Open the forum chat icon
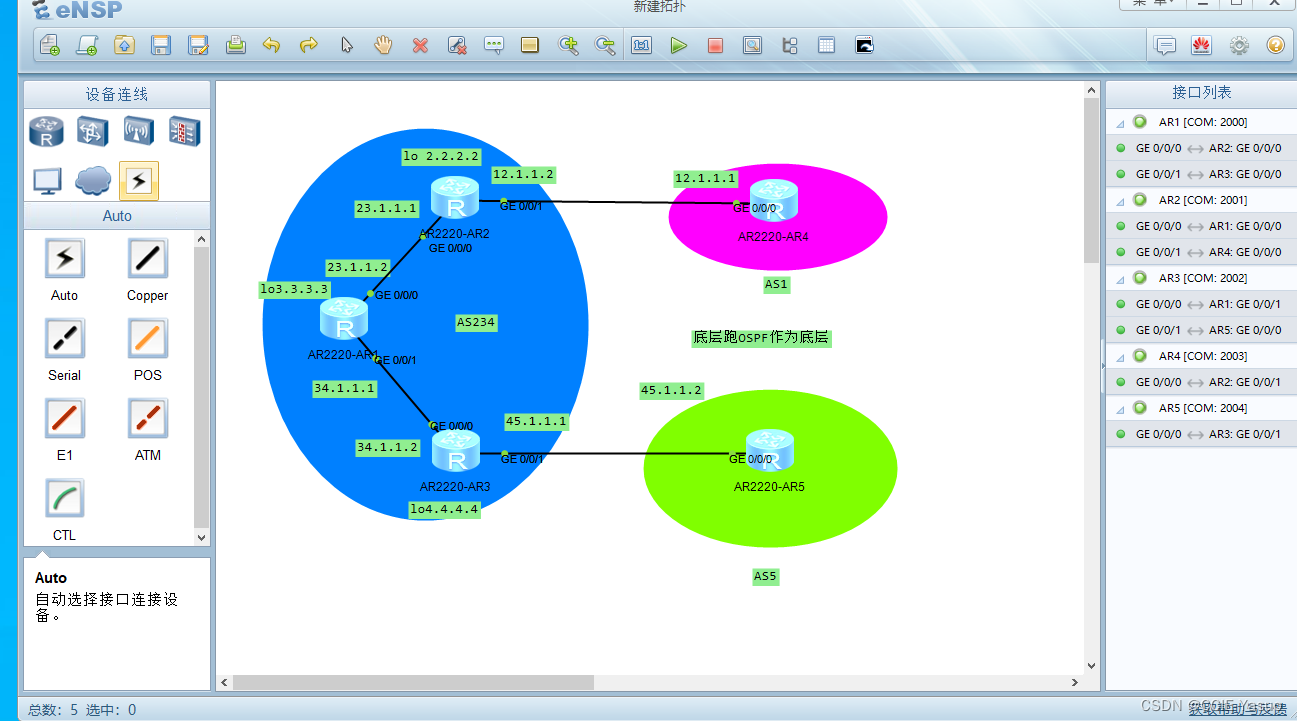This screenshot has height=721, width=1297. pos(1165,45)
